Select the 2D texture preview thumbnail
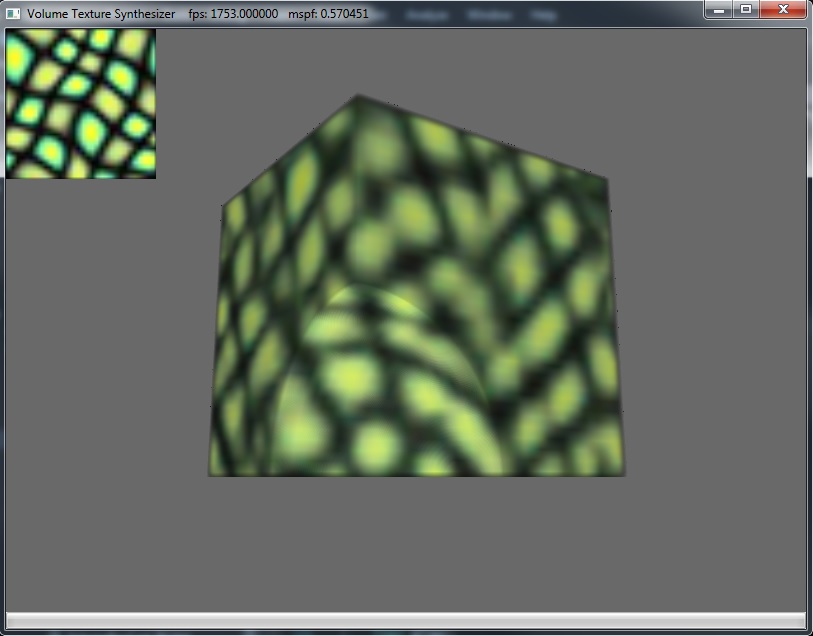The width and height of the screenshot is (813, 636). point(81,103)
